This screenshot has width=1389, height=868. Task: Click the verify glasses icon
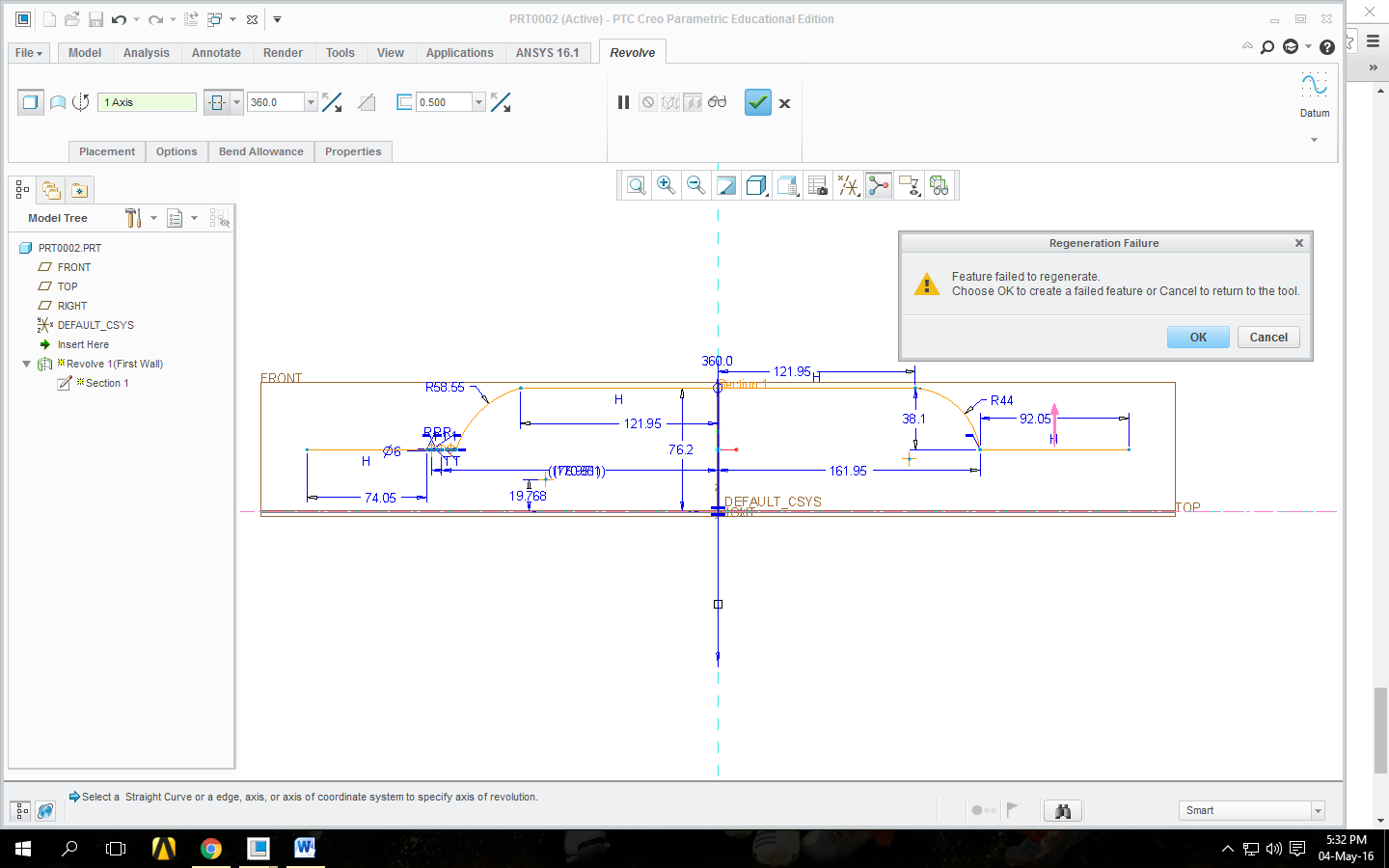pyautogui.click(x=717, y=102)
